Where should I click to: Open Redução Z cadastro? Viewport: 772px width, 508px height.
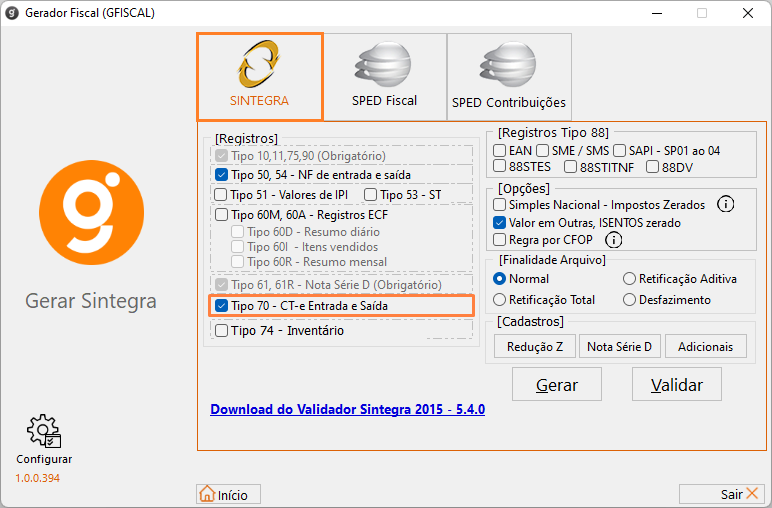535,346
